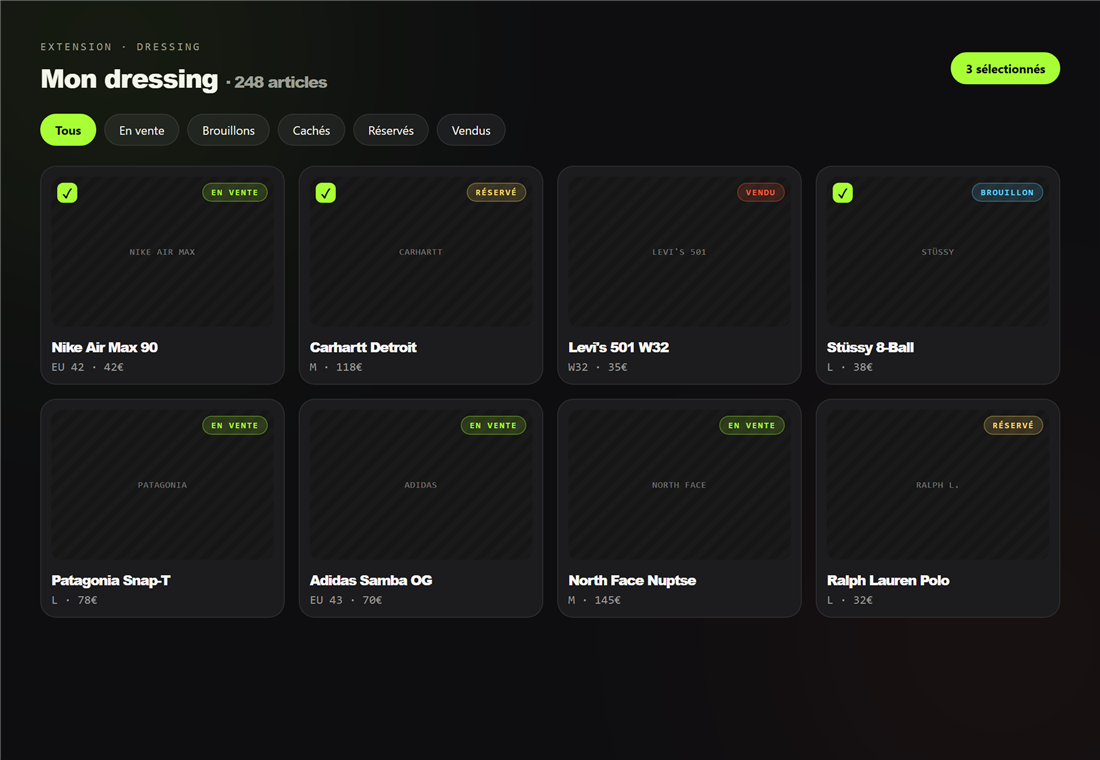Click the EXTENSION · DRESSING breadcrumb label
This screenshot has height=760, width=1100.
pos(120,47)
